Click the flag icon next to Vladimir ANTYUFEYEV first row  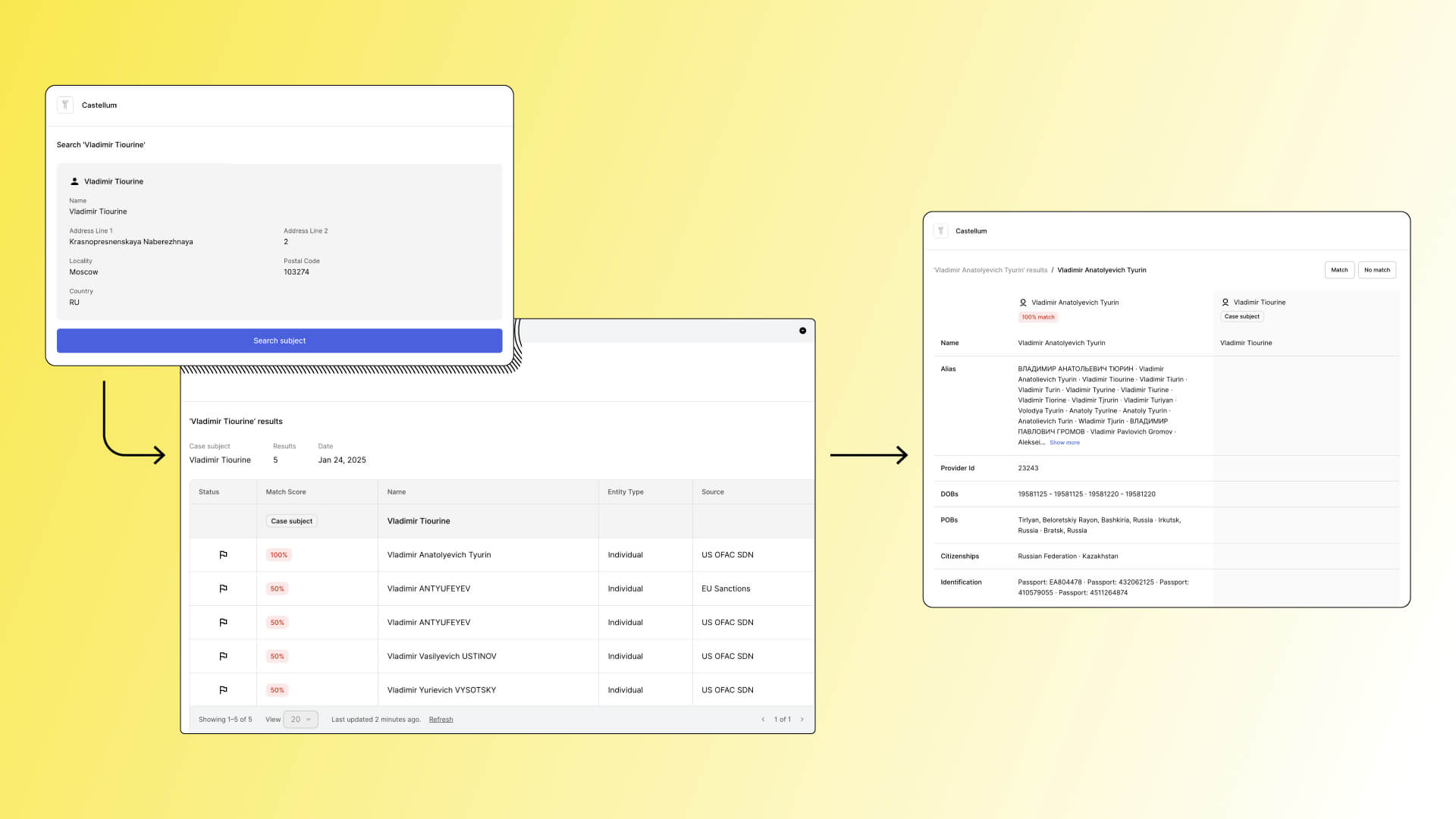pos(222,588)
